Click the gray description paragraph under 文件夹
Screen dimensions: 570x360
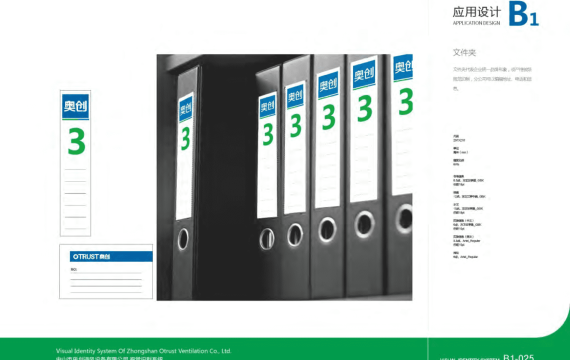tap(492, 79)
